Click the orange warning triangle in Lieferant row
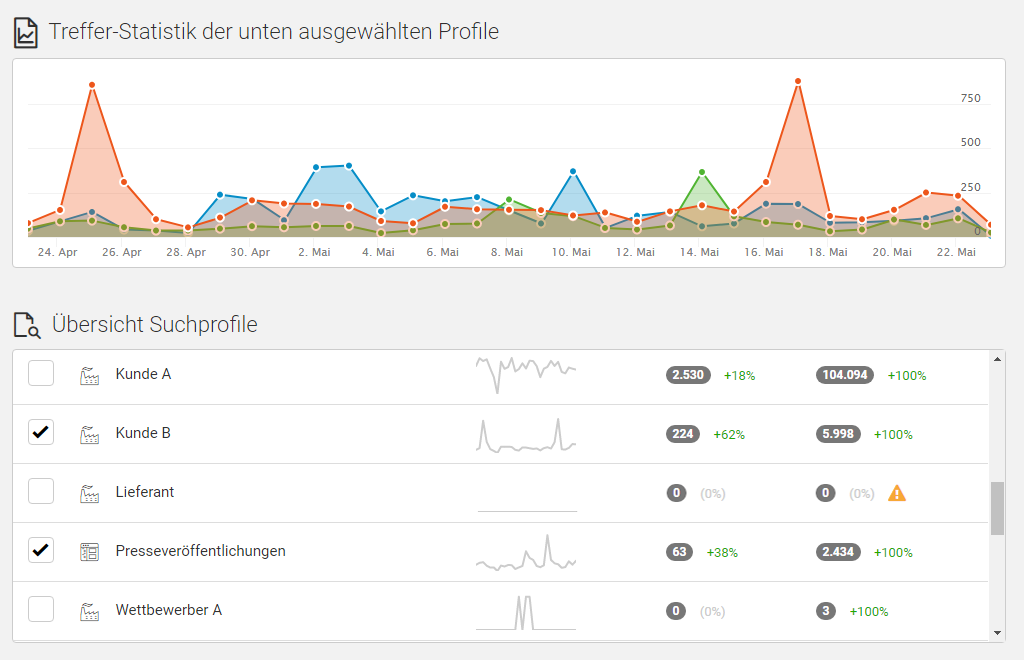Screen dimensions: 1024x660 897,493
